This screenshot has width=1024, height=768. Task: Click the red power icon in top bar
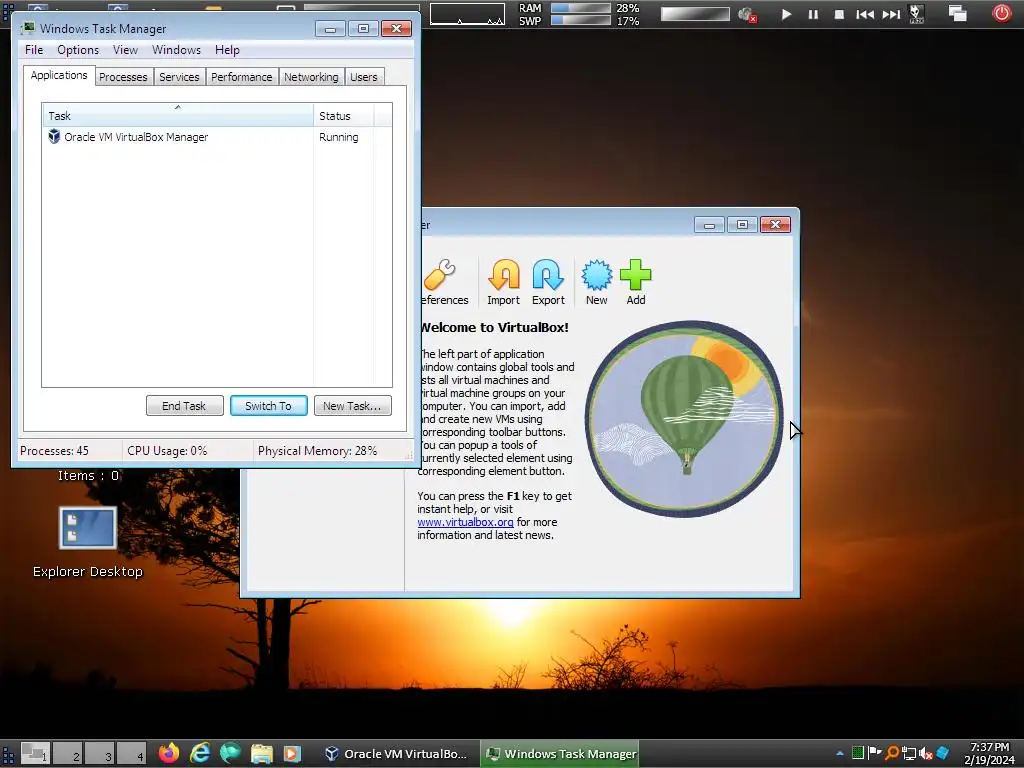tap(1001, 13)
